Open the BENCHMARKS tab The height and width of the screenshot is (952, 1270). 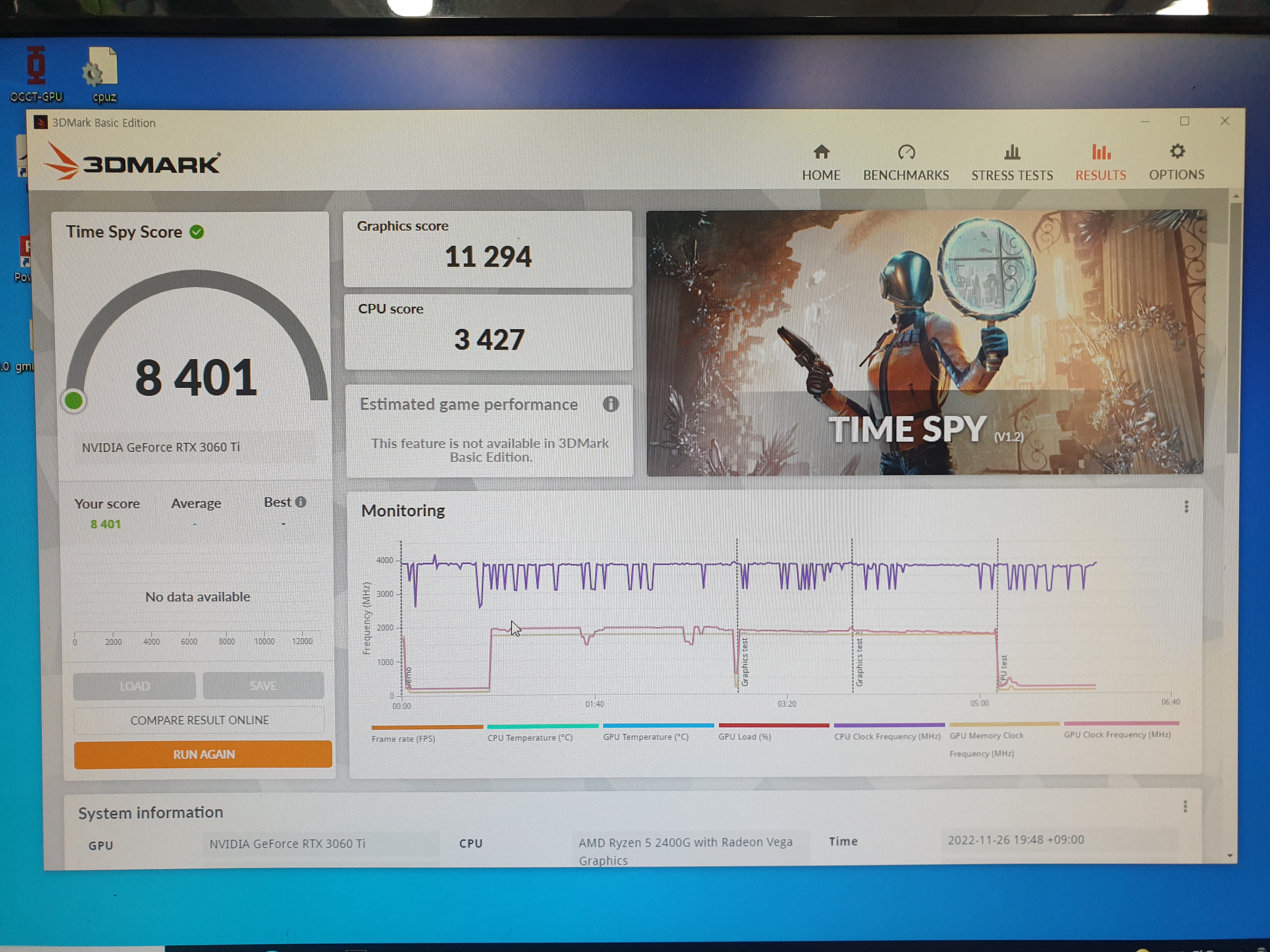(x=906, y=163)
